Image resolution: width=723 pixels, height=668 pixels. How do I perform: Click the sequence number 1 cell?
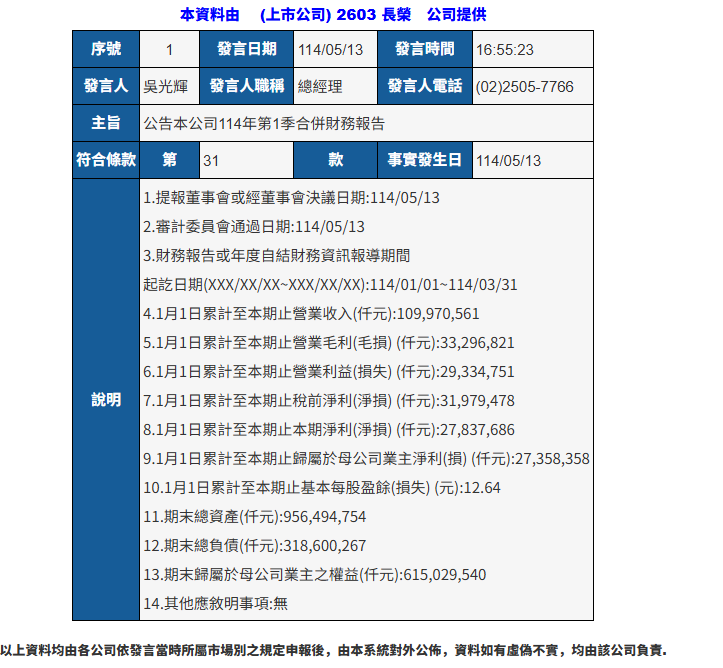coord(169,49)
